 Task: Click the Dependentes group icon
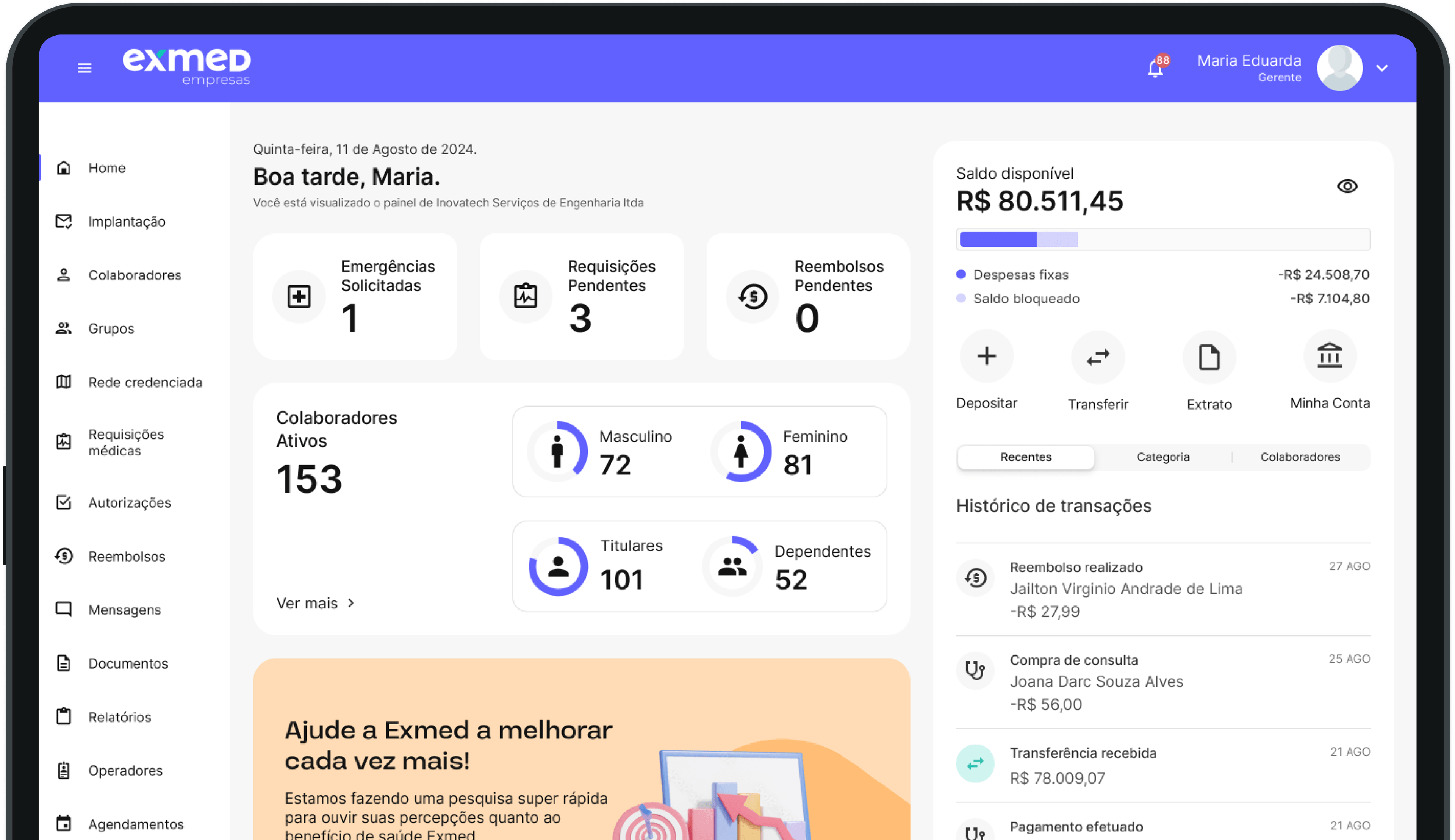[x=732, y=566]
